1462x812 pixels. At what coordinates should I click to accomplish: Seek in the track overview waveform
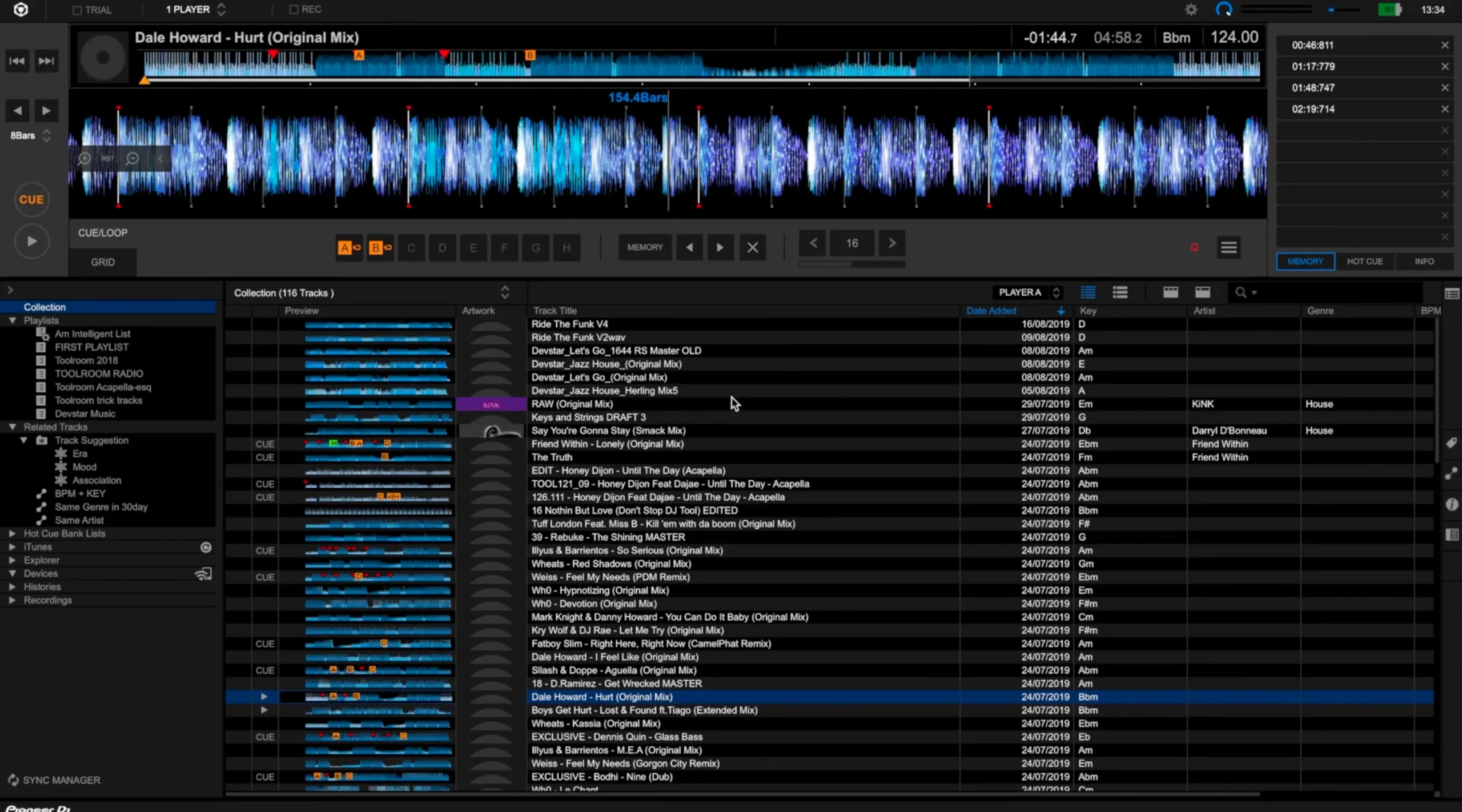(x=701, y=64)
